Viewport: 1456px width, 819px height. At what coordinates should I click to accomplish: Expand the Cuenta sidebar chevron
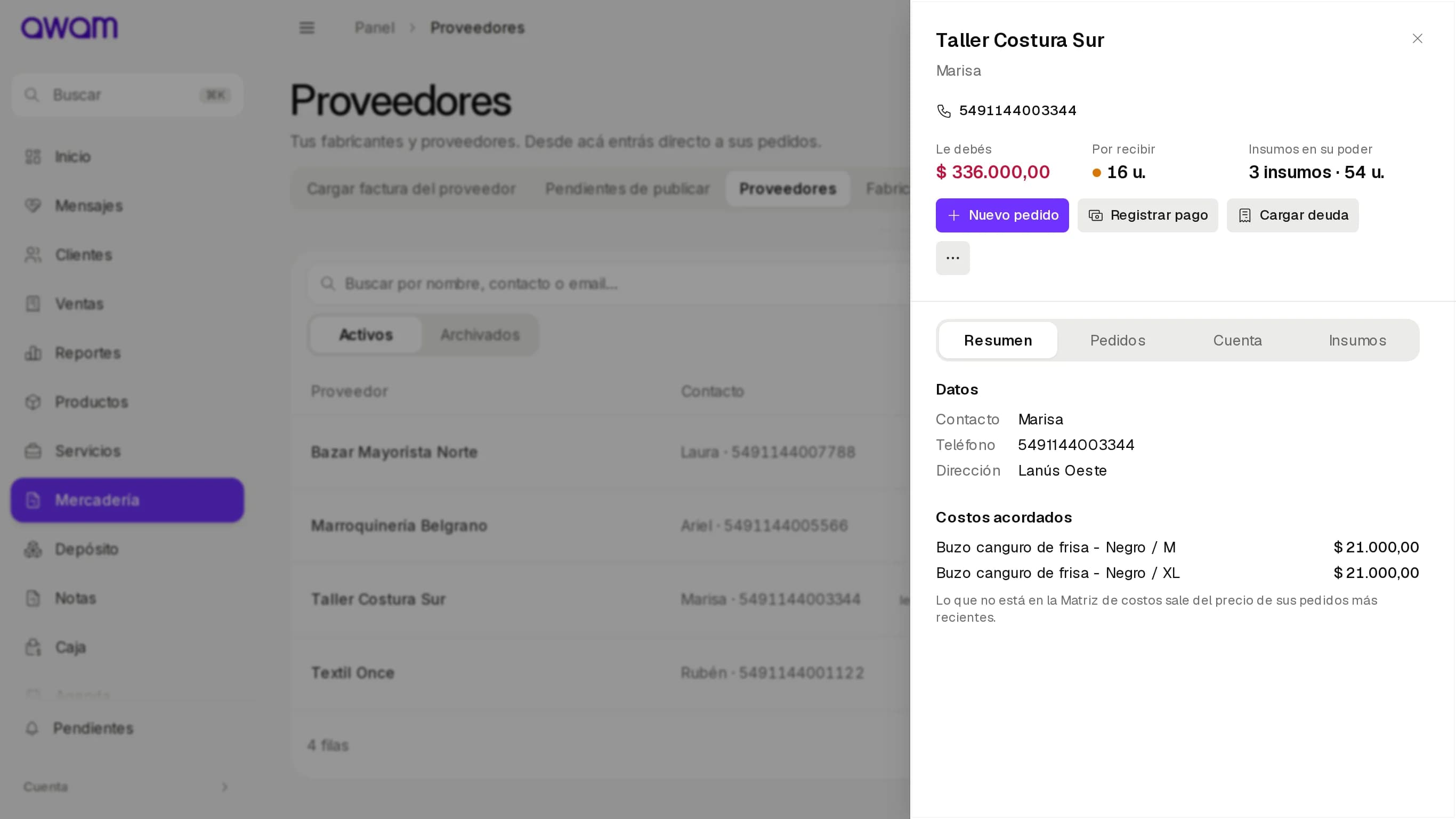click(224, 787)
